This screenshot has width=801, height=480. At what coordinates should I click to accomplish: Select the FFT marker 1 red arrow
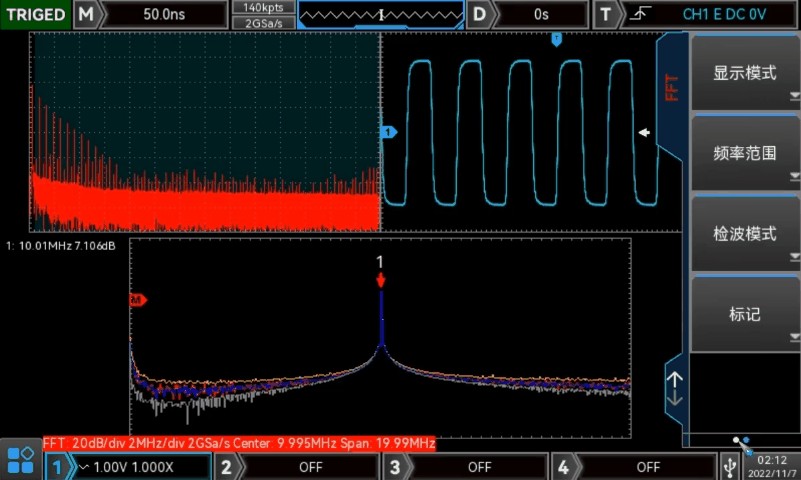380,280
